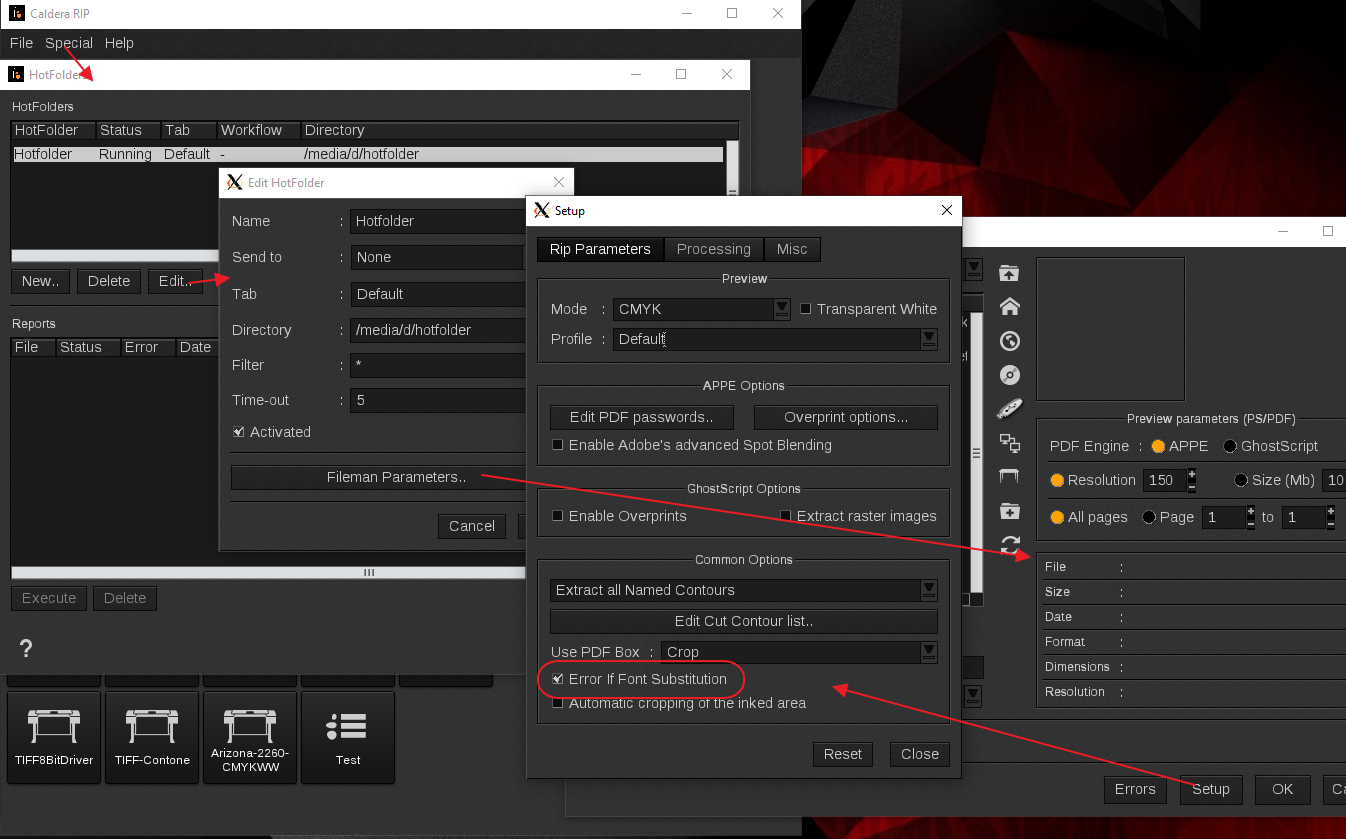Open the Arizona-2260-CMYKWW printer
This screenshot has width=1346, height=839.
coord(250,737)
